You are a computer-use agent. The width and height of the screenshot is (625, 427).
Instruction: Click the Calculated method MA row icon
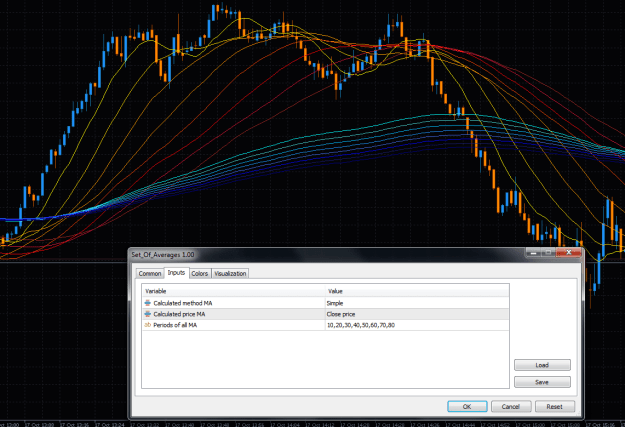[x=147, y=303]
